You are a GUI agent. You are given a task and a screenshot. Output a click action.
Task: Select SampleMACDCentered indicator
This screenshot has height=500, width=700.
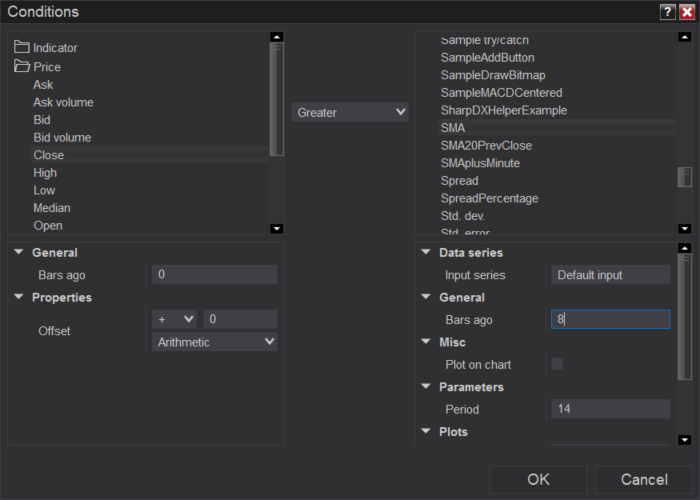coord(501,93)
